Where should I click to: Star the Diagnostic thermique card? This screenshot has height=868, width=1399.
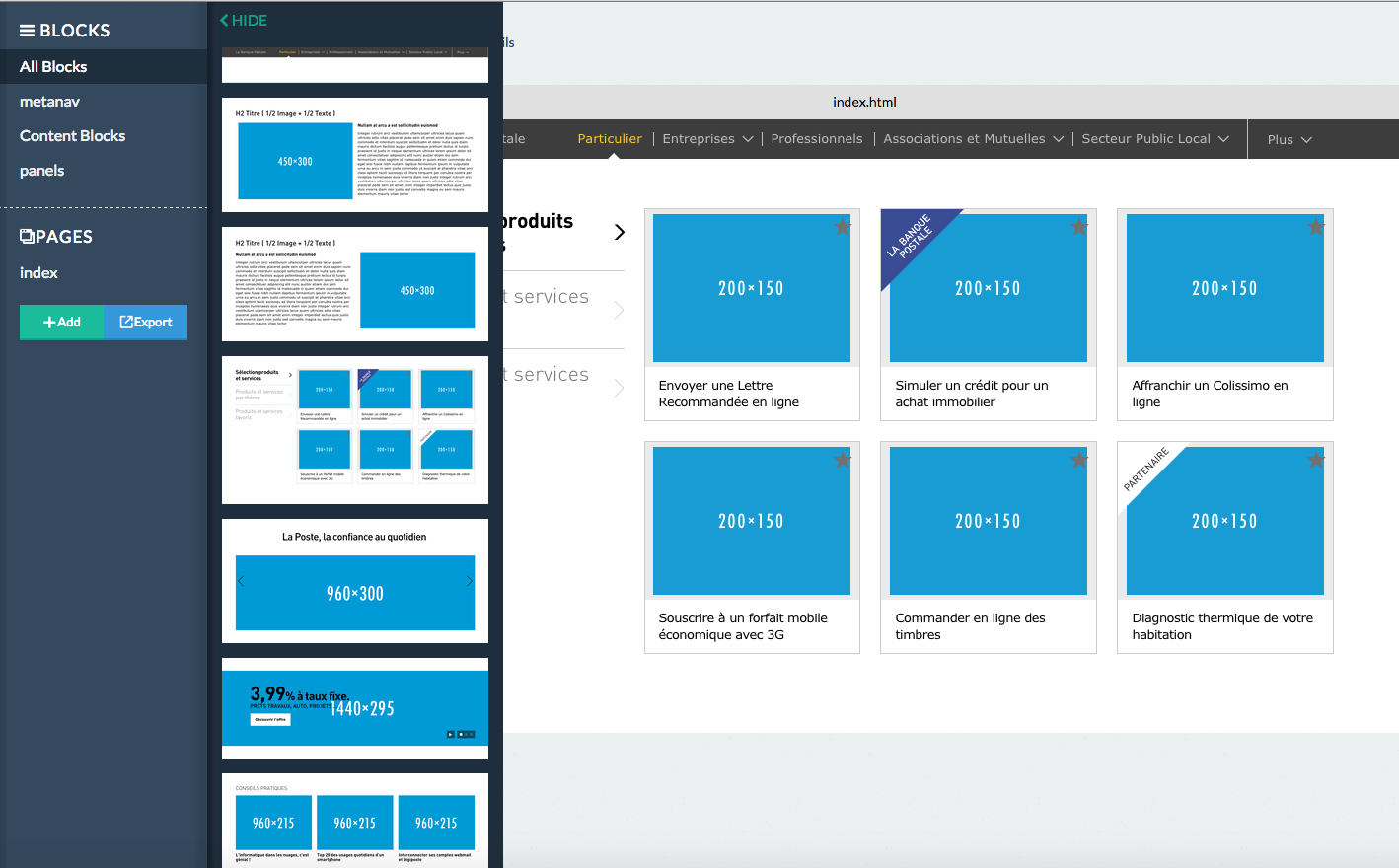[1316, 460]
